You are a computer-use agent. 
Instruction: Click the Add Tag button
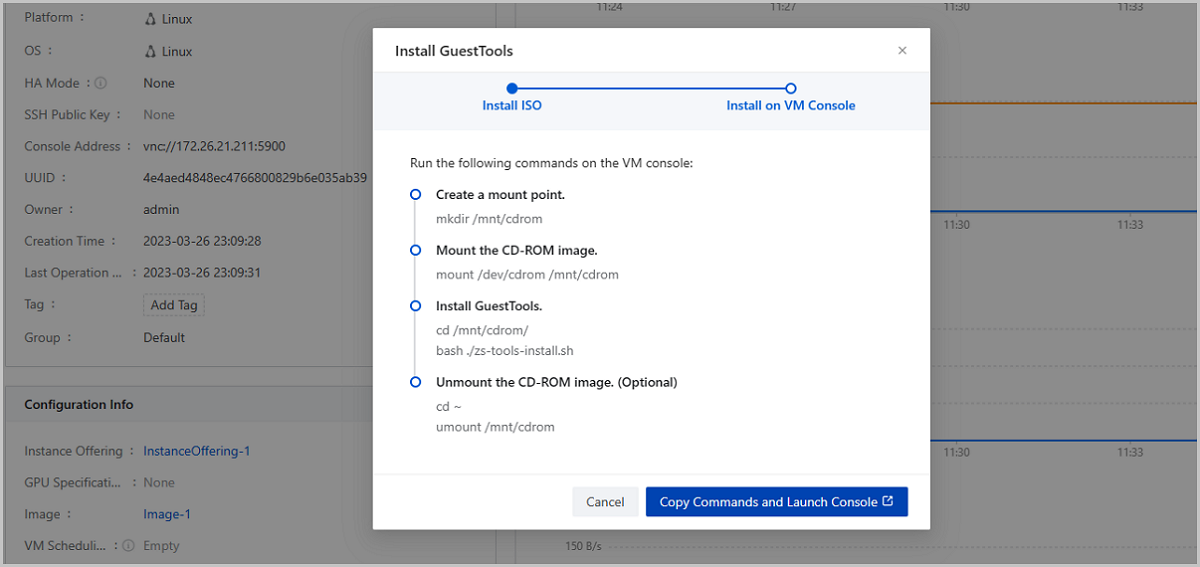pos(173,305)
